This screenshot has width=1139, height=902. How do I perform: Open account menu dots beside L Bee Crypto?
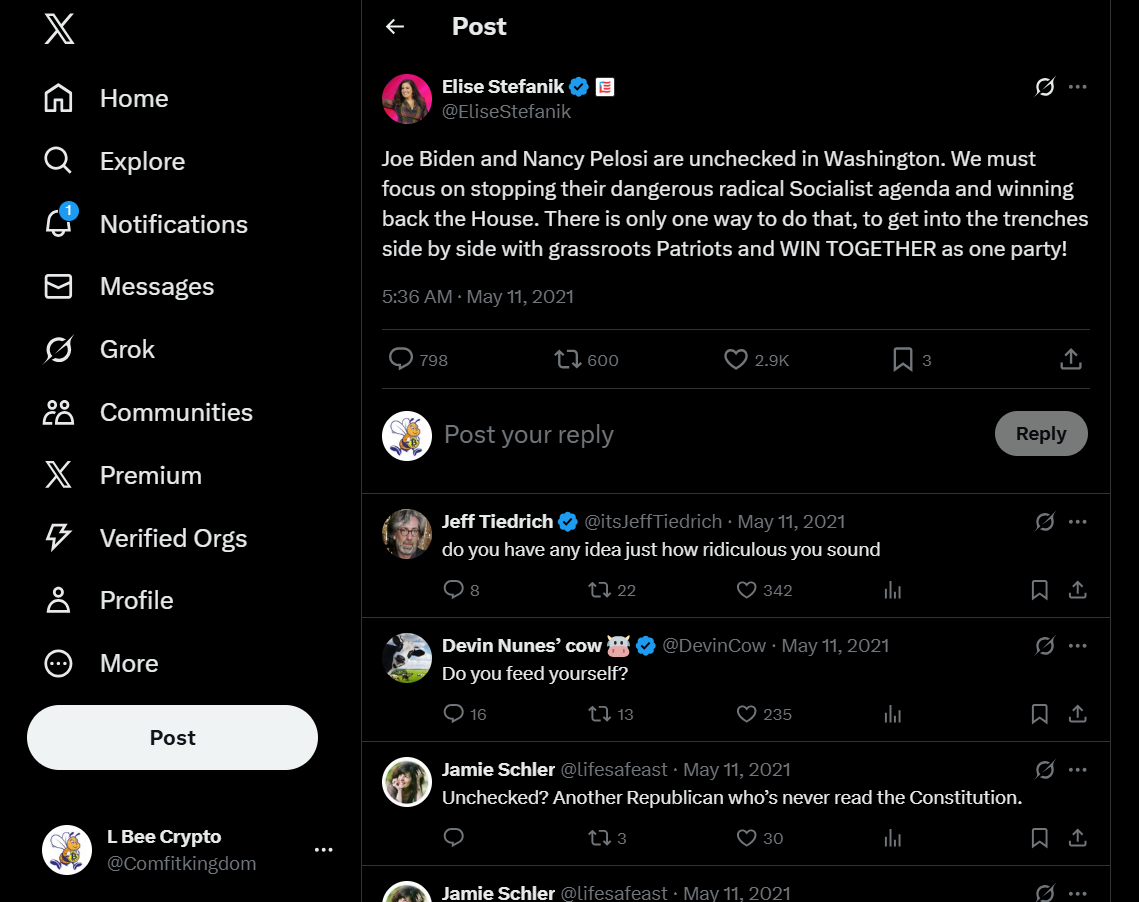click(323, 850)
